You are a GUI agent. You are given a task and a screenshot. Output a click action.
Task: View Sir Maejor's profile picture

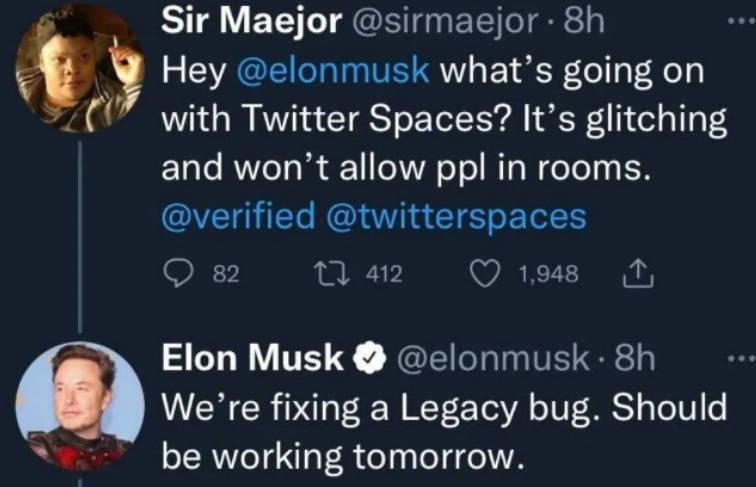[x=80, y=68]
